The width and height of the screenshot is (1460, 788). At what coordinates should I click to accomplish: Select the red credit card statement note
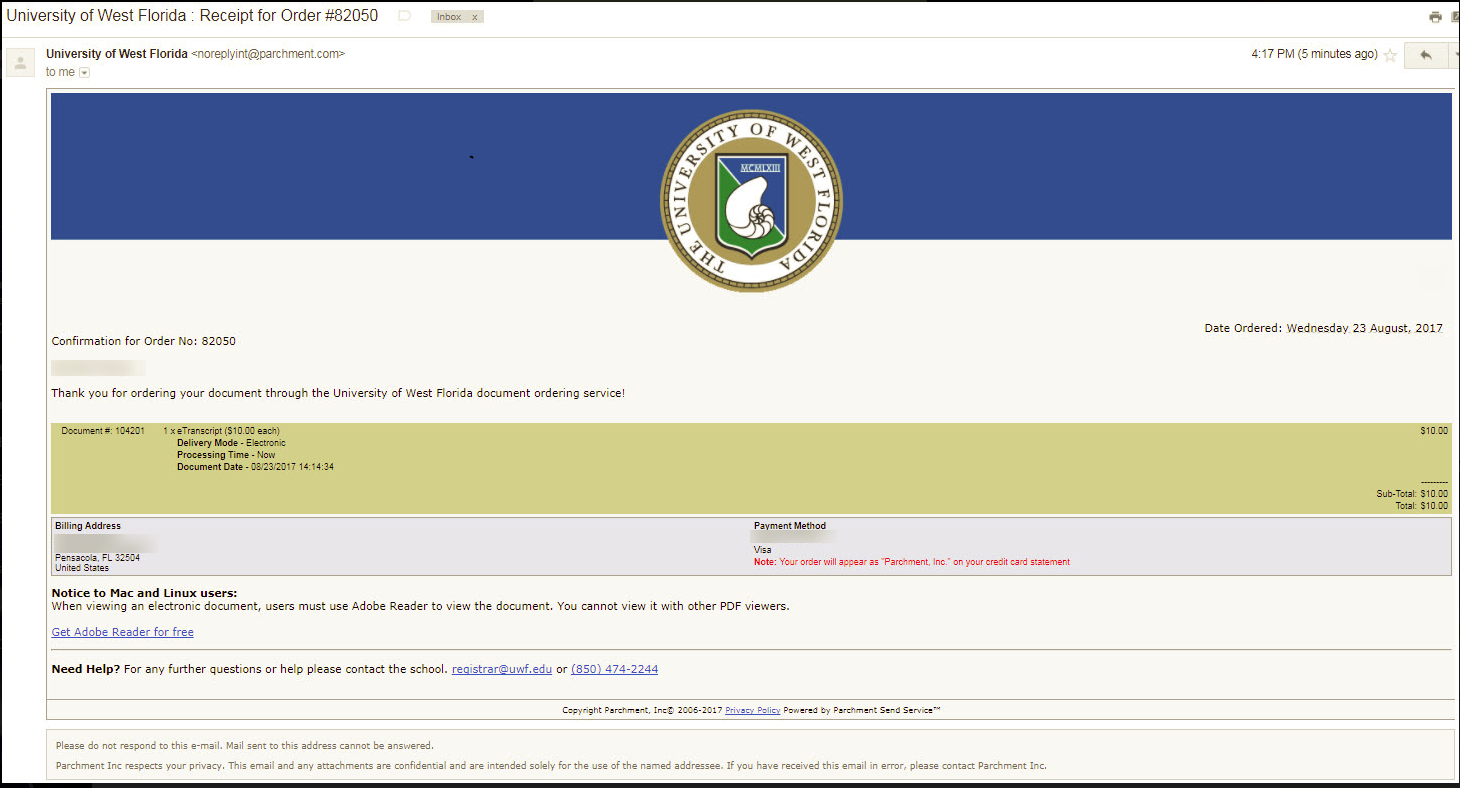912,562
